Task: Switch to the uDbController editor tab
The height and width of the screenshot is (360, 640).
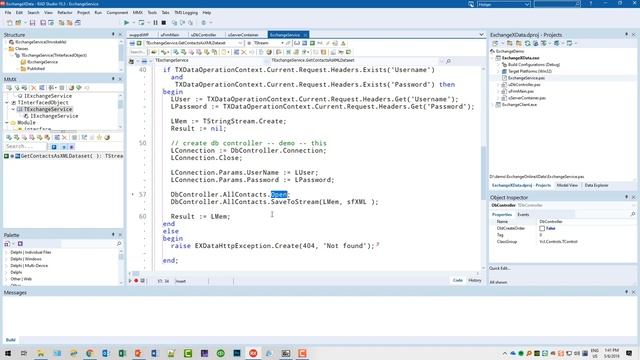Action: 203,35
